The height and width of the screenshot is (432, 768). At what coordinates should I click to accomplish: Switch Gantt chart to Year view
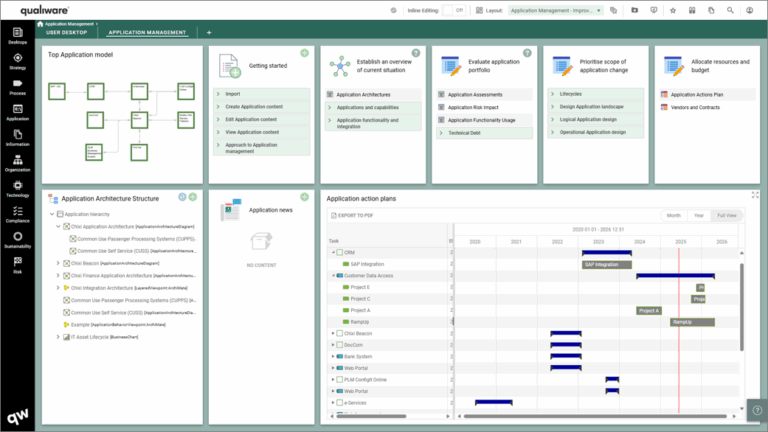click(700, 215)
